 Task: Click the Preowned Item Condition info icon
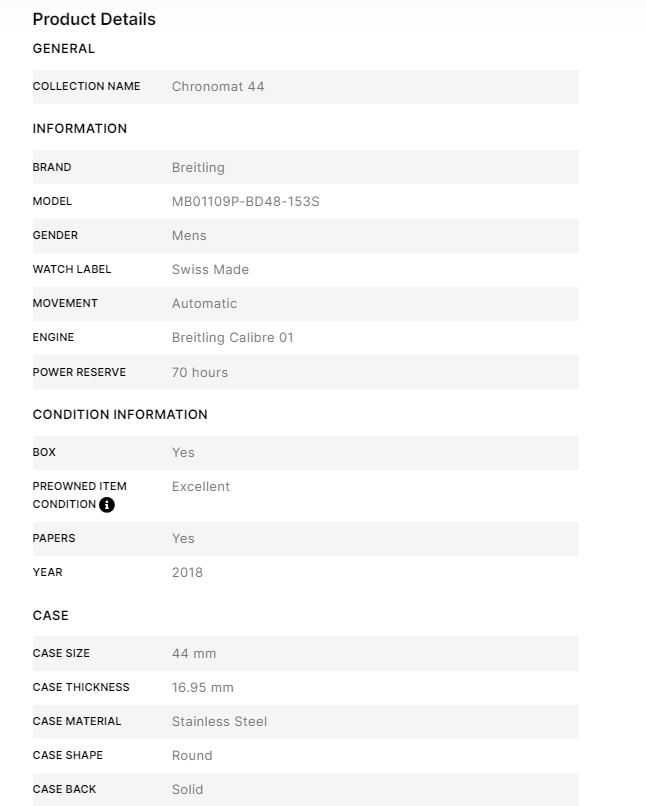(107, 505)
